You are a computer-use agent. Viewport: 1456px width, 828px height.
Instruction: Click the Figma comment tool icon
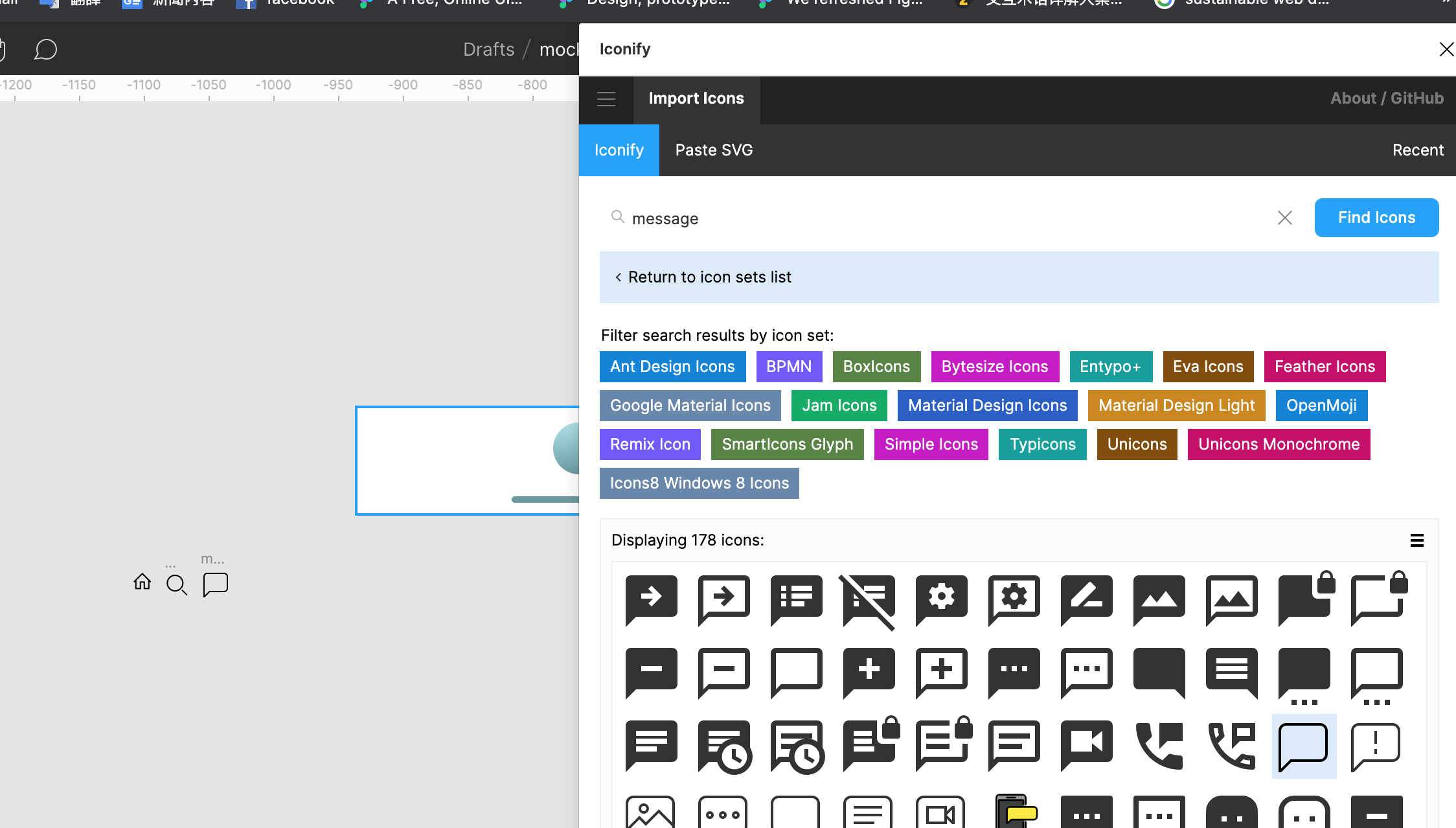tap(45, 50)
